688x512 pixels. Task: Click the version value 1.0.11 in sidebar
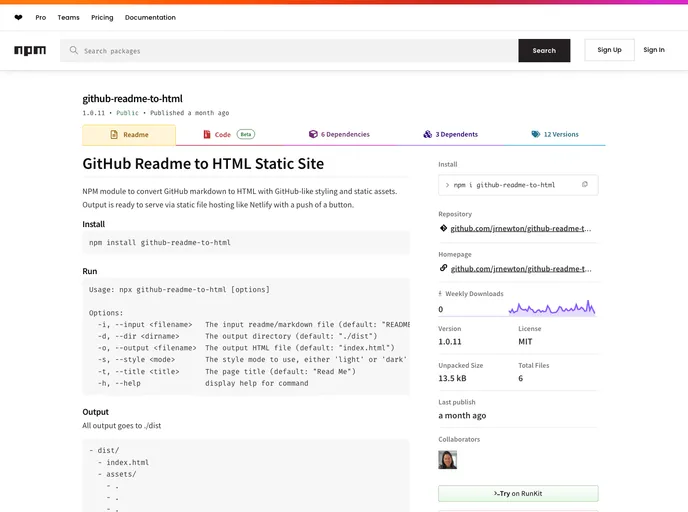[450, 342]
